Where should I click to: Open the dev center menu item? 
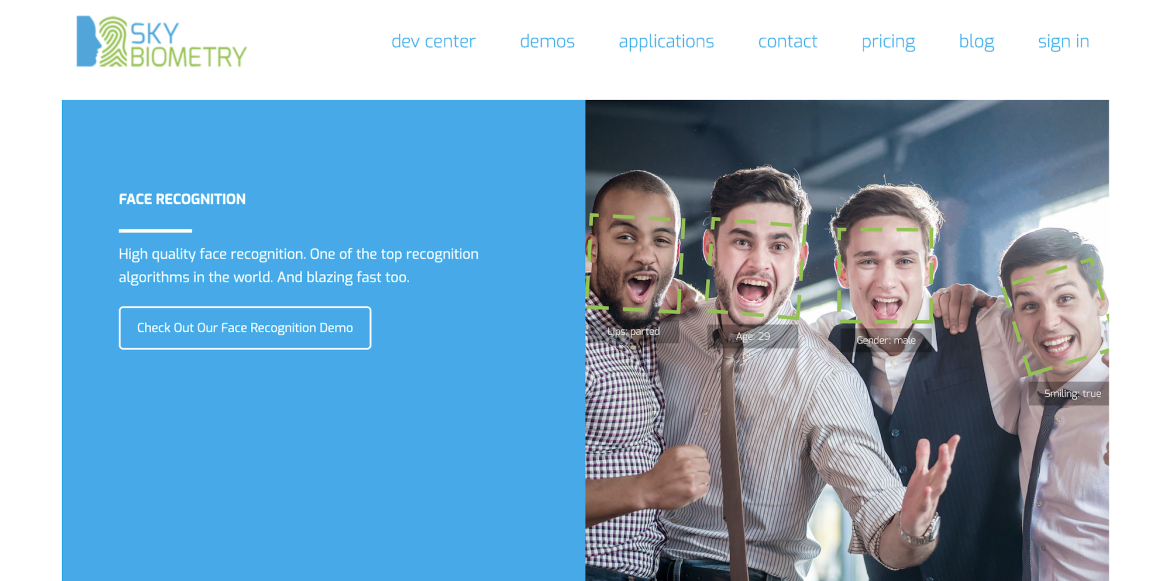point(433,42)
